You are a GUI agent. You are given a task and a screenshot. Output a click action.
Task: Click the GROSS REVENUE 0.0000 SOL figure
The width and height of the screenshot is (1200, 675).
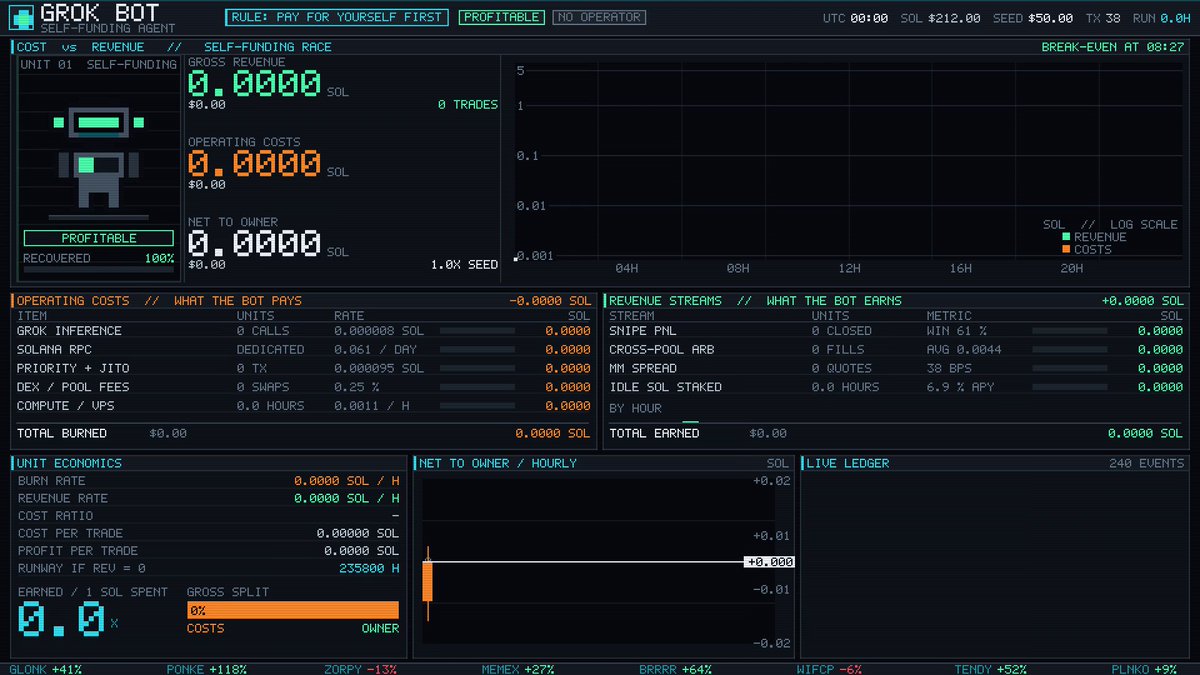click(x=268, y=84)
